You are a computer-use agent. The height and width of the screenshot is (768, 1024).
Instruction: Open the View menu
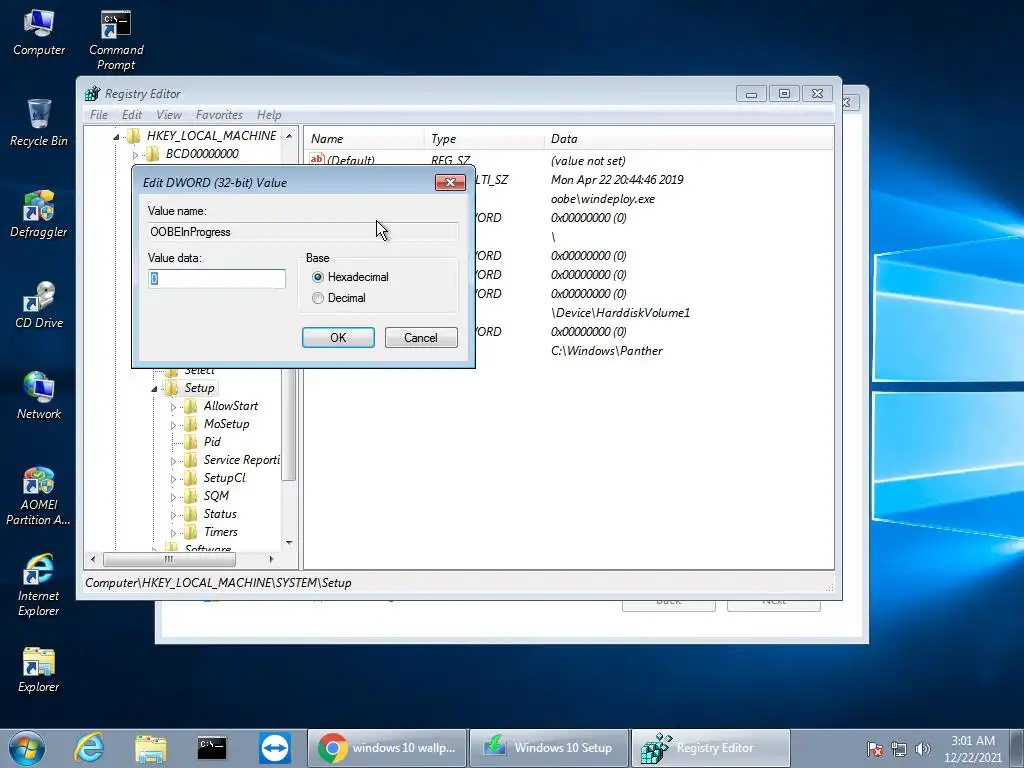[x=168, y=115]
